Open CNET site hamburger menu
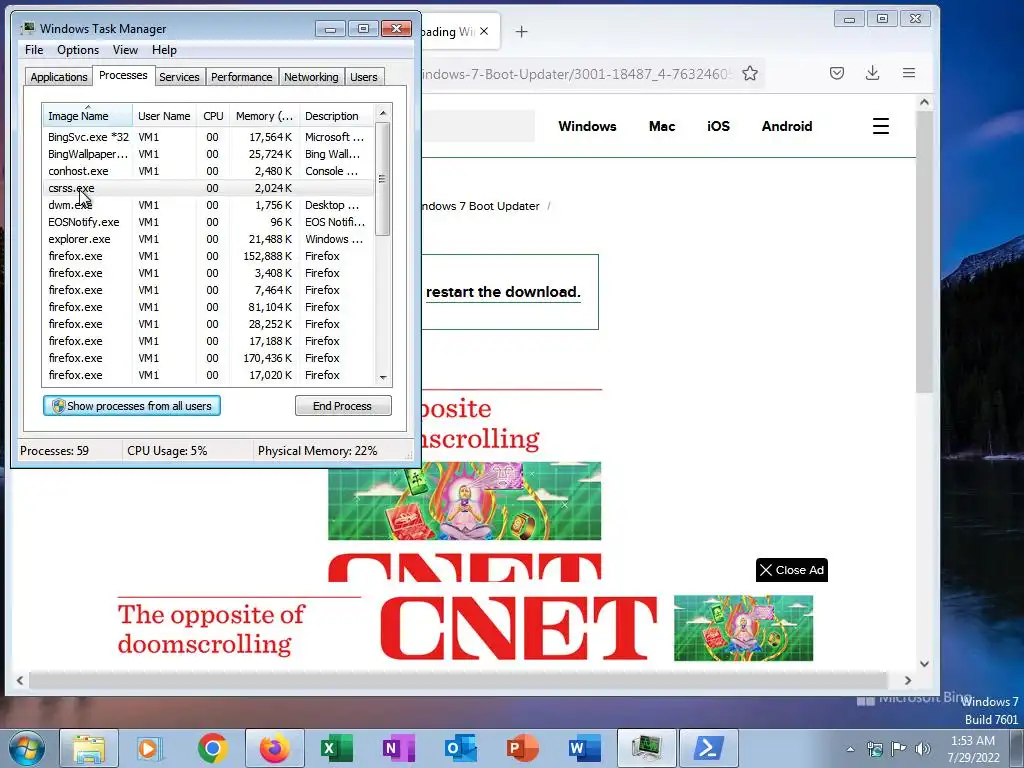Image resolution: width=1024 pixels, height=768 pixels. coord(881,126)
